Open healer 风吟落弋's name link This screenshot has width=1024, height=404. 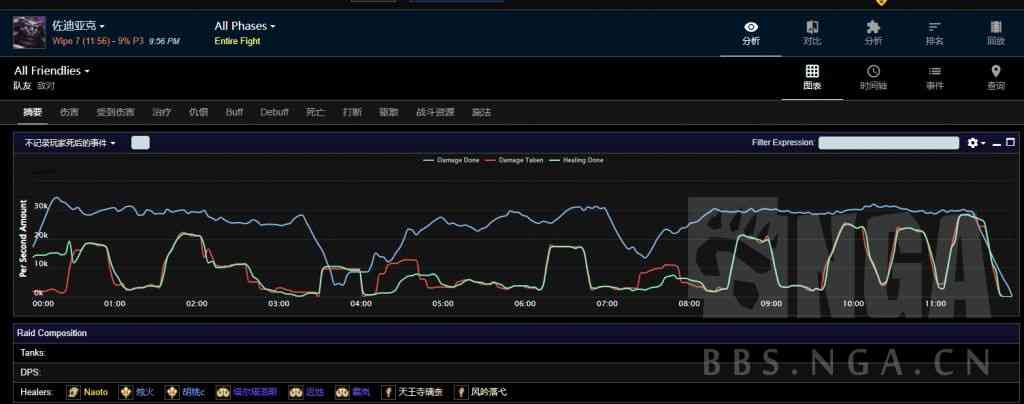point(488,392)
